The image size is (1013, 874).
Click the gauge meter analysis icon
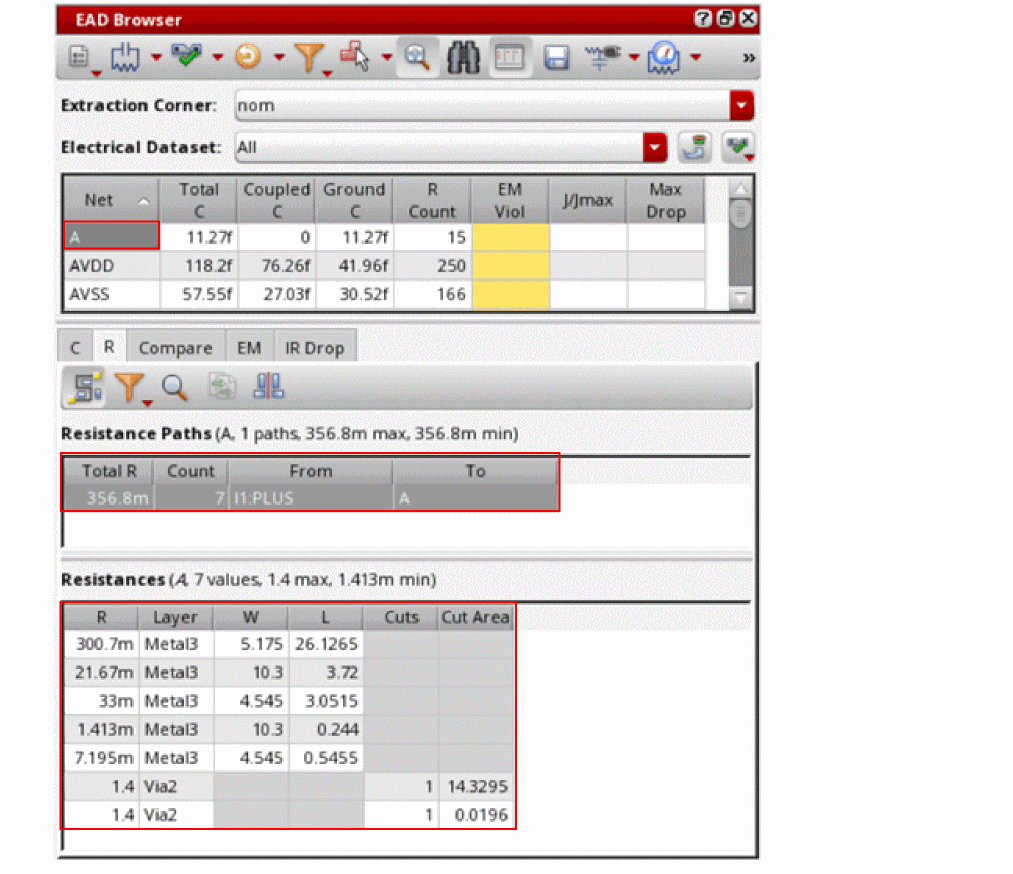[x=664, y=57]
